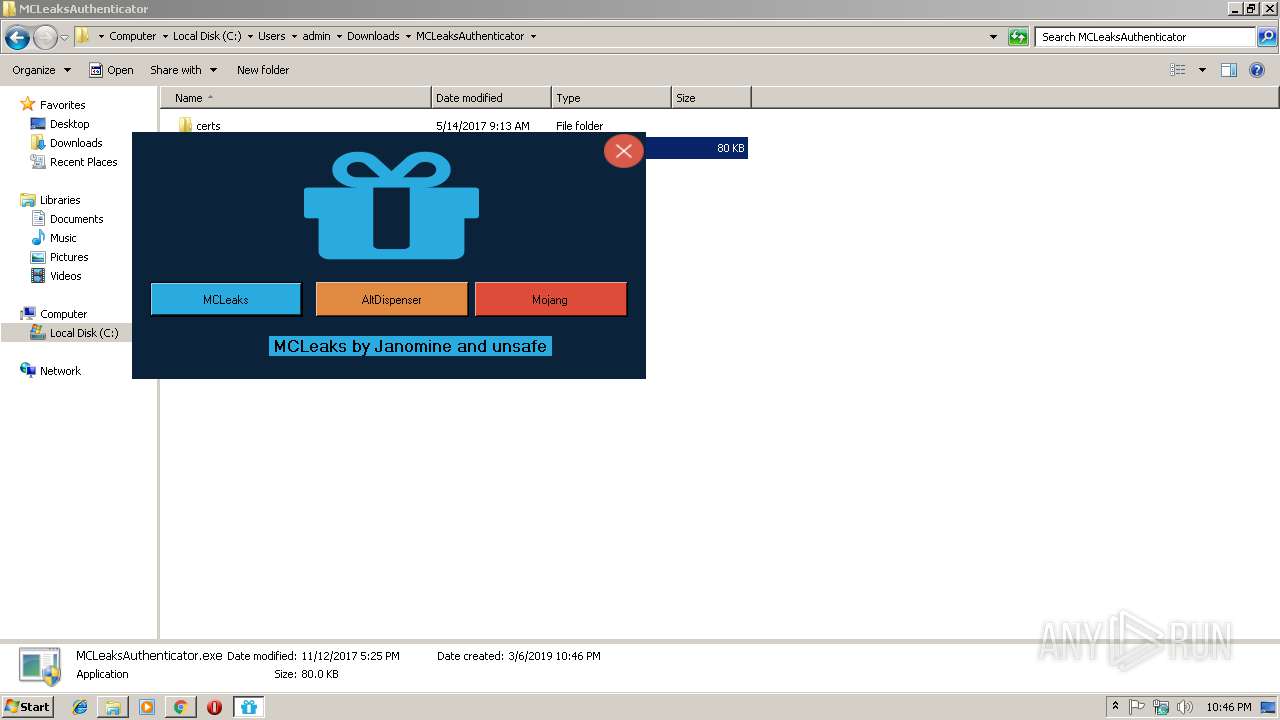Open Windows Explorer taskbar button
Image resolution: width=1280 pixels, height=720 pixels.
113,707
